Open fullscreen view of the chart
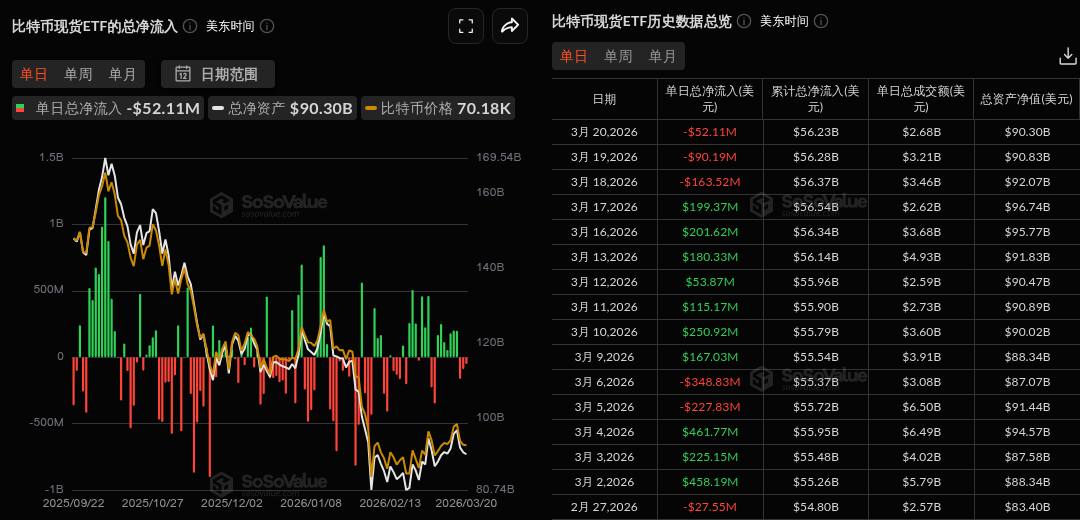 [x=466, y=27]
